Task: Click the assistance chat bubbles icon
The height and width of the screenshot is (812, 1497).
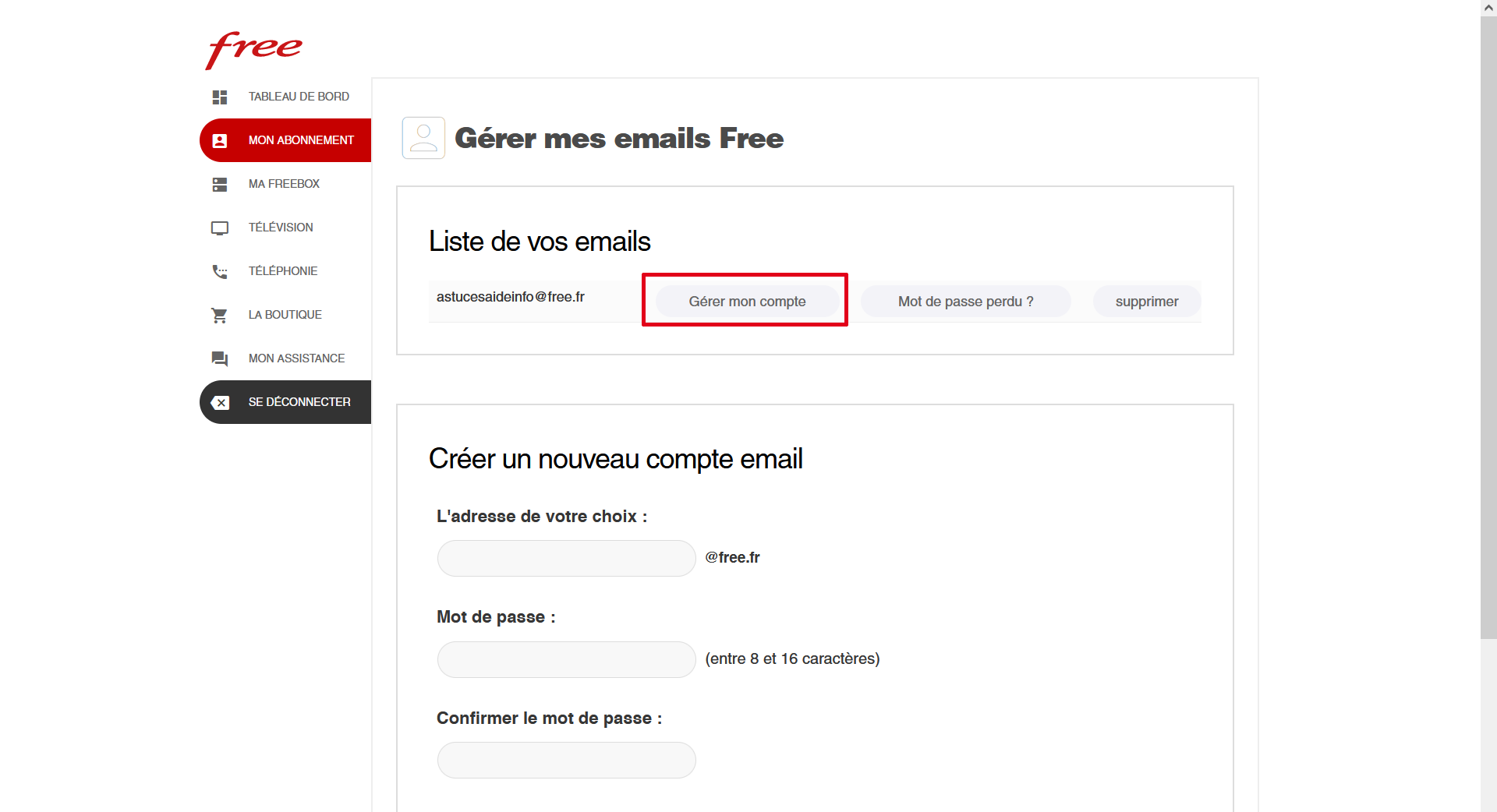Action: coord(220,358)
